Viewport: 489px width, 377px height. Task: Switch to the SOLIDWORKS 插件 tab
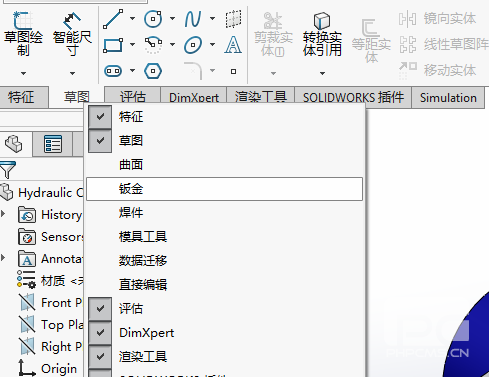point(353,97)
